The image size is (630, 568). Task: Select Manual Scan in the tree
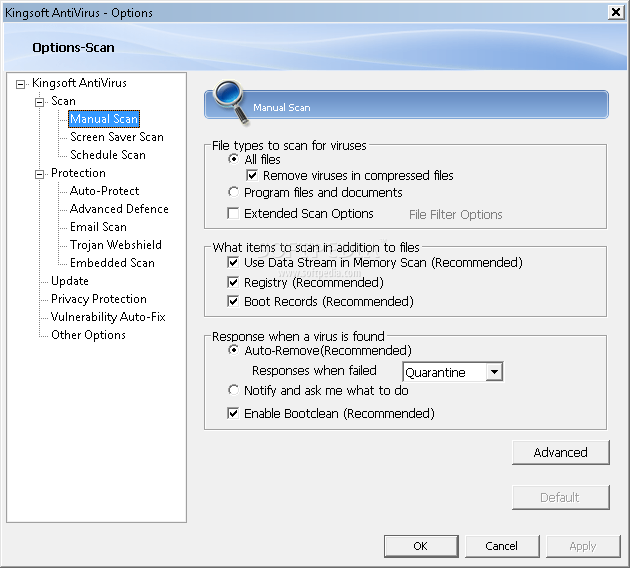(104, 119)
